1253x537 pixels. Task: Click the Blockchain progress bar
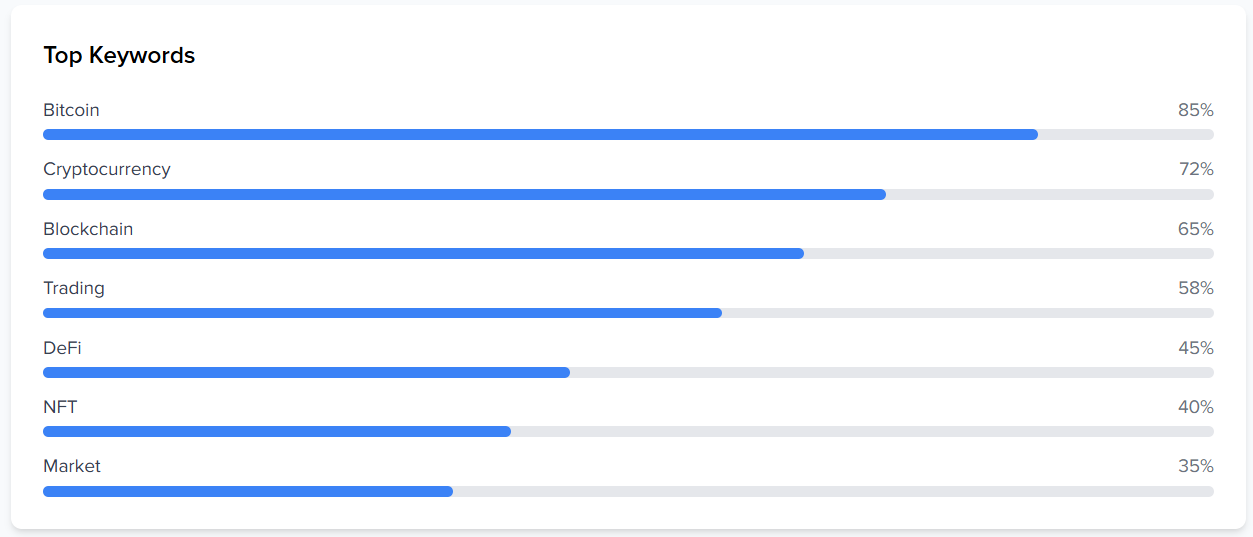[x=628, y=253]
